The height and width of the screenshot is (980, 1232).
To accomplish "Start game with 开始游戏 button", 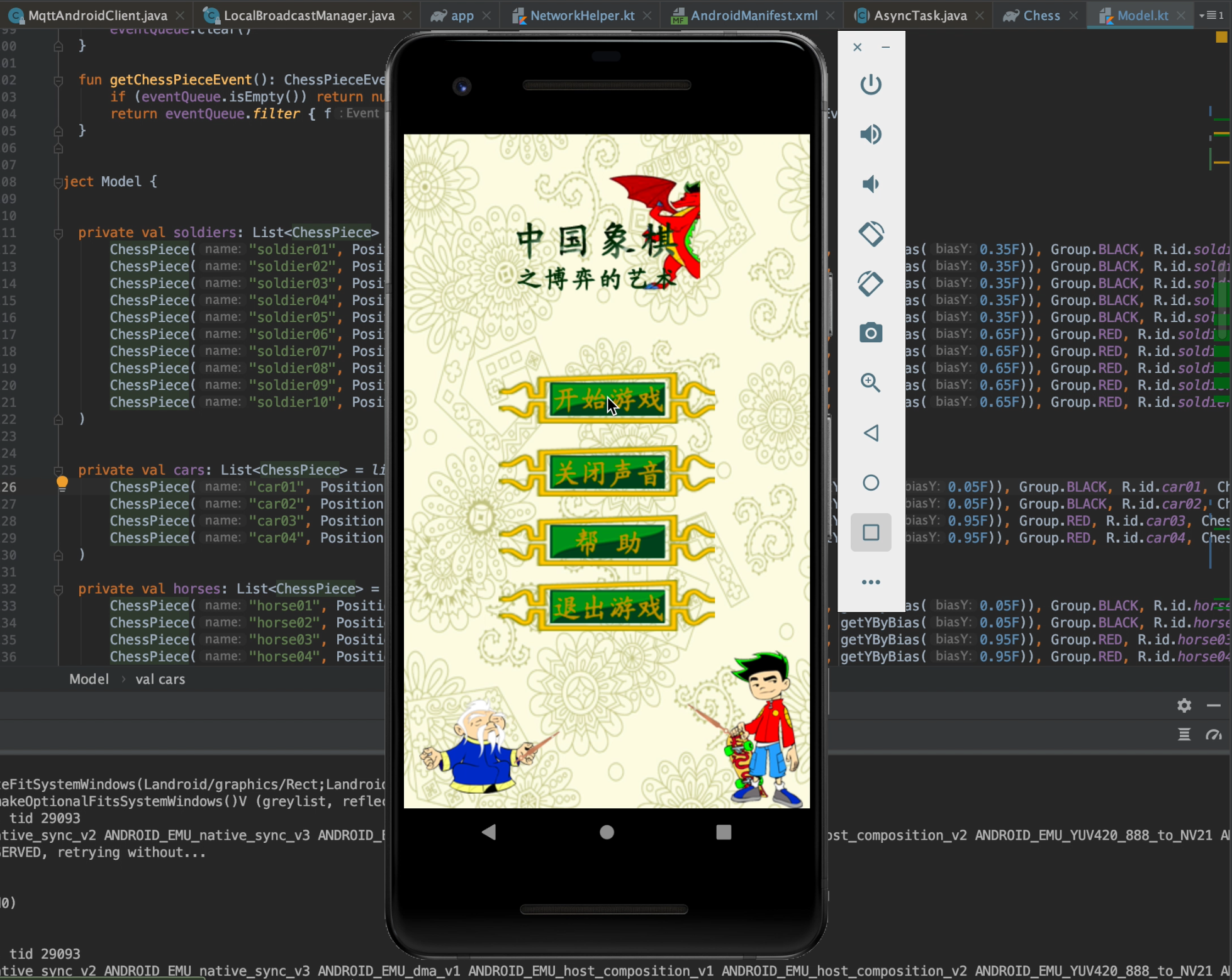I will (x=607, y=399).
